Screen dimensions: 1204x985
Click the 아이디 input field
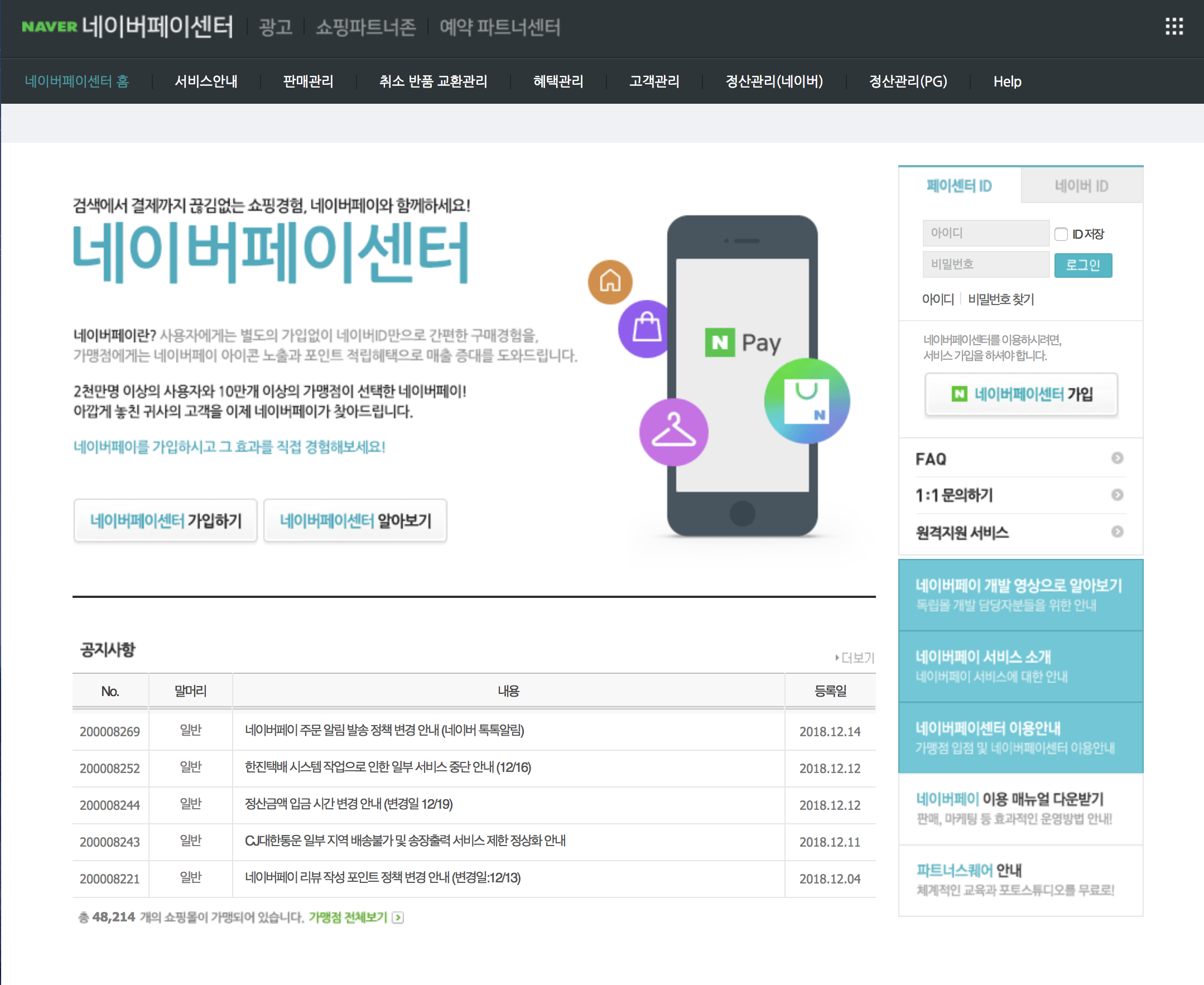click(985, 233)
